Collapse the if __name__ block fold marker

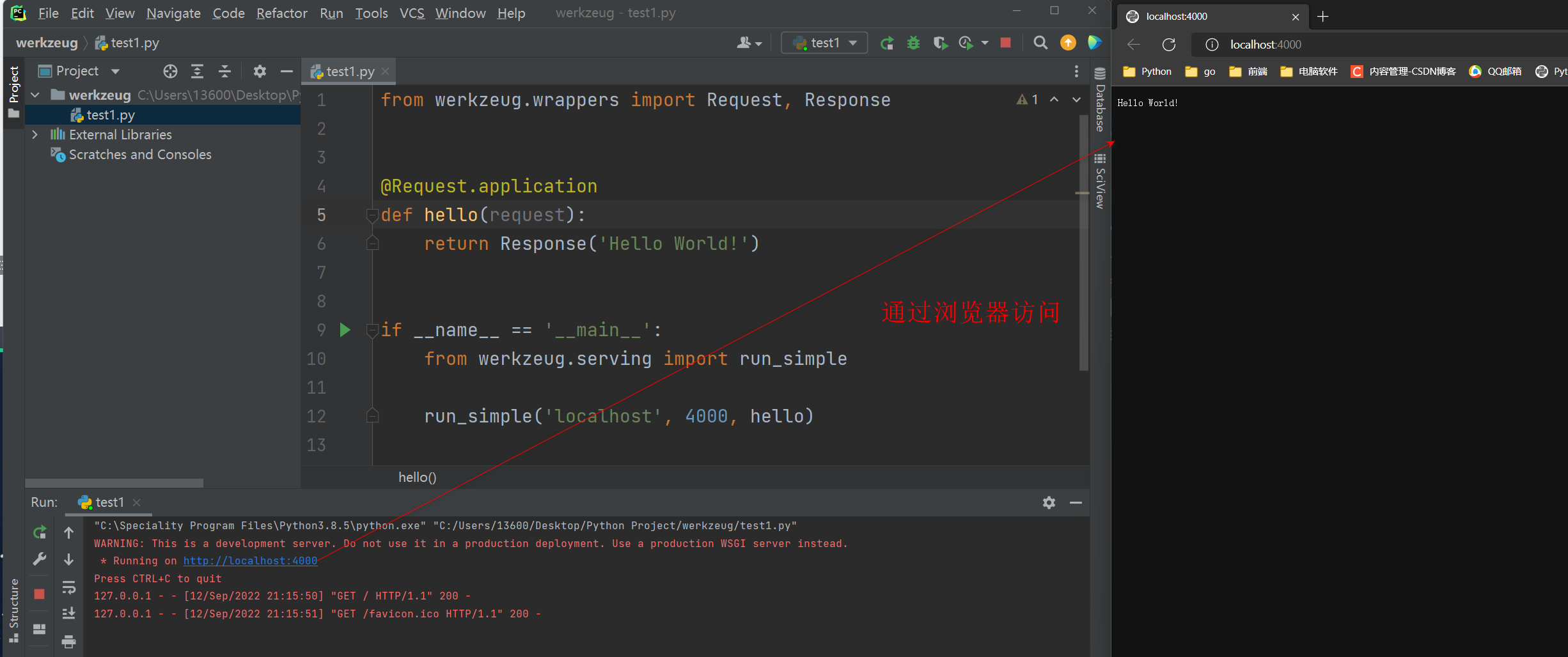point(372,330)
